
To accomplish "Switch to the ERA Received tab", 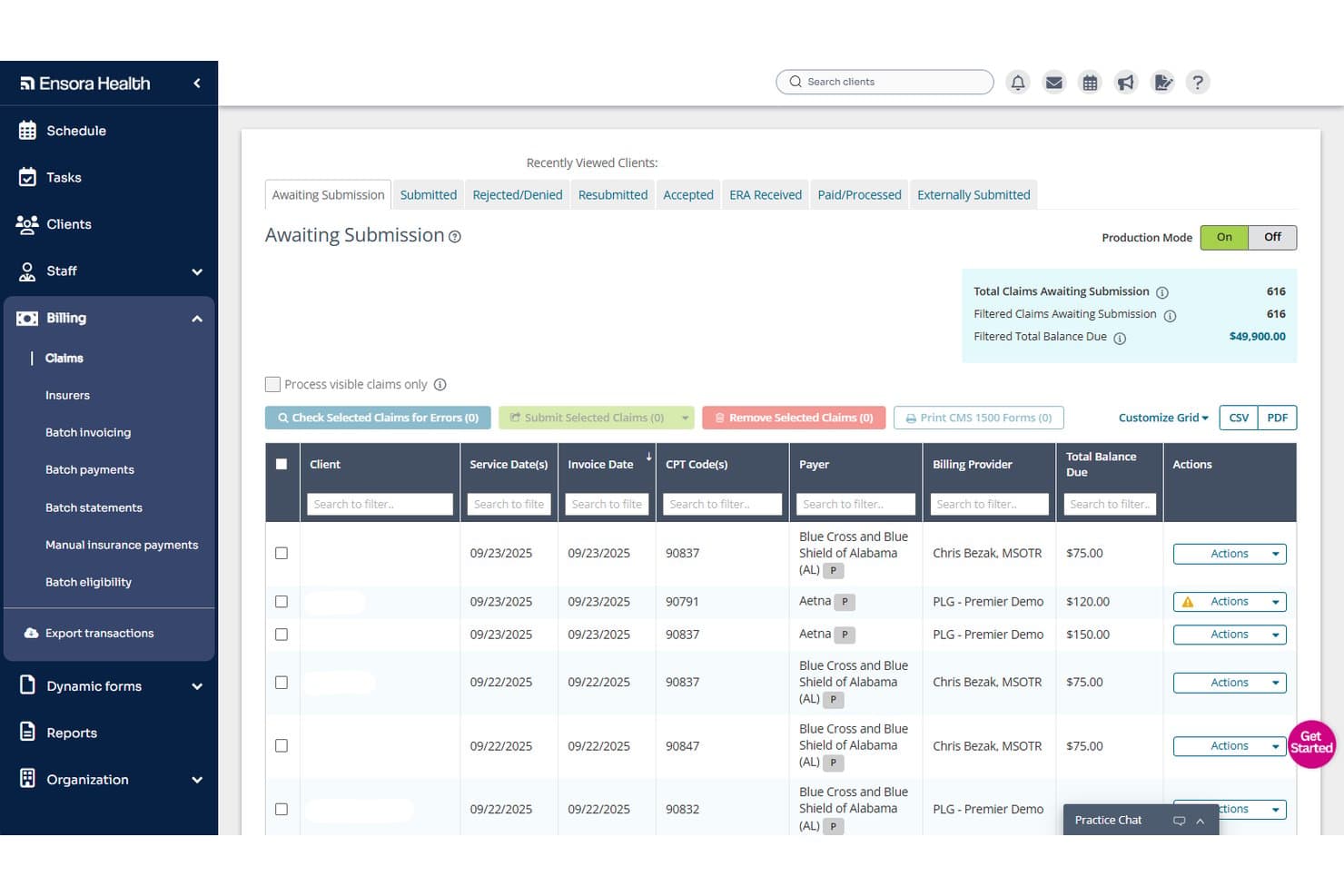I will (x=766, y=195).
